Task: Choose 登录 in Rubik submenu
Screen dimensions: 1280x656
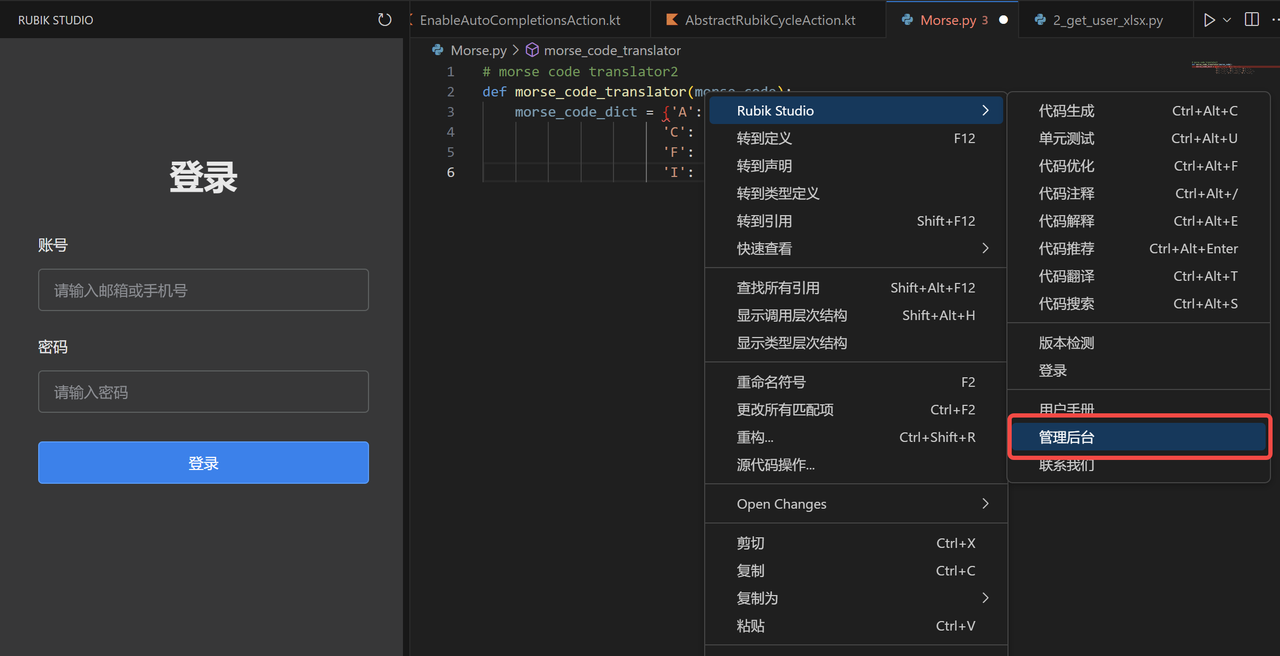Action: click(1138, 370)
